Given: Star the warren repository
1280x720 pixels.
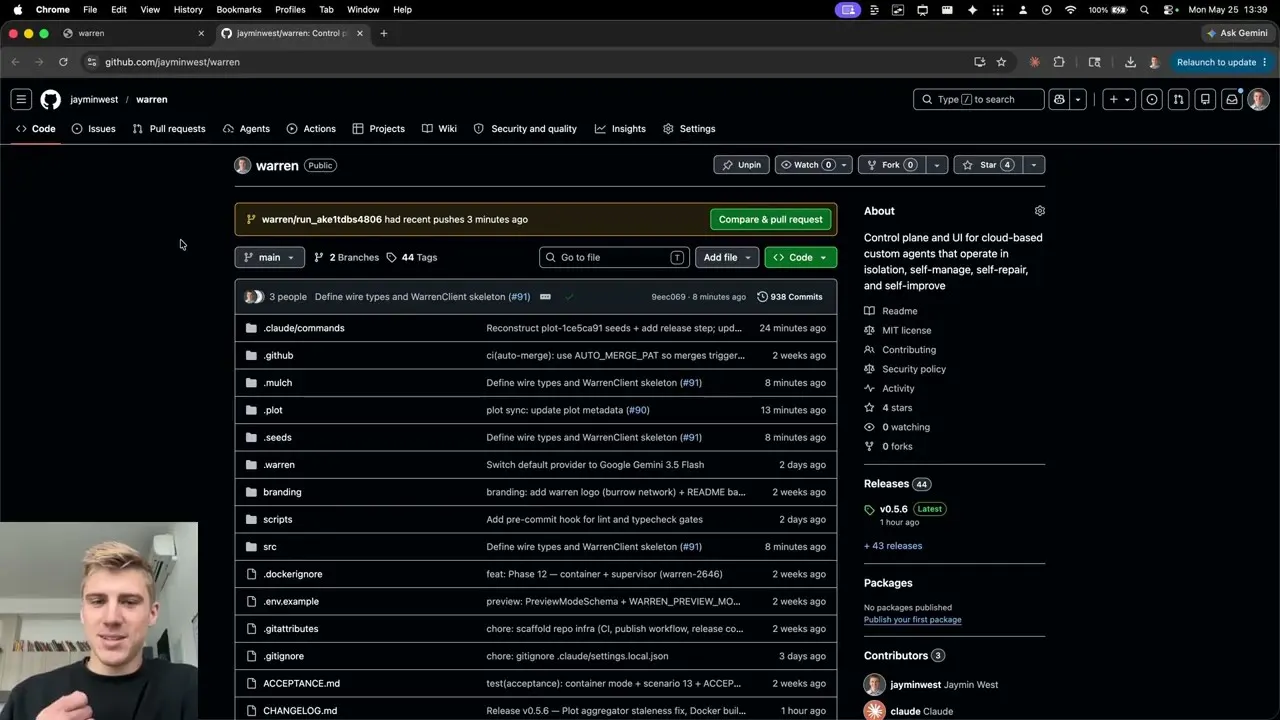Looking at the screenshot, I should [x=988, y=165].
